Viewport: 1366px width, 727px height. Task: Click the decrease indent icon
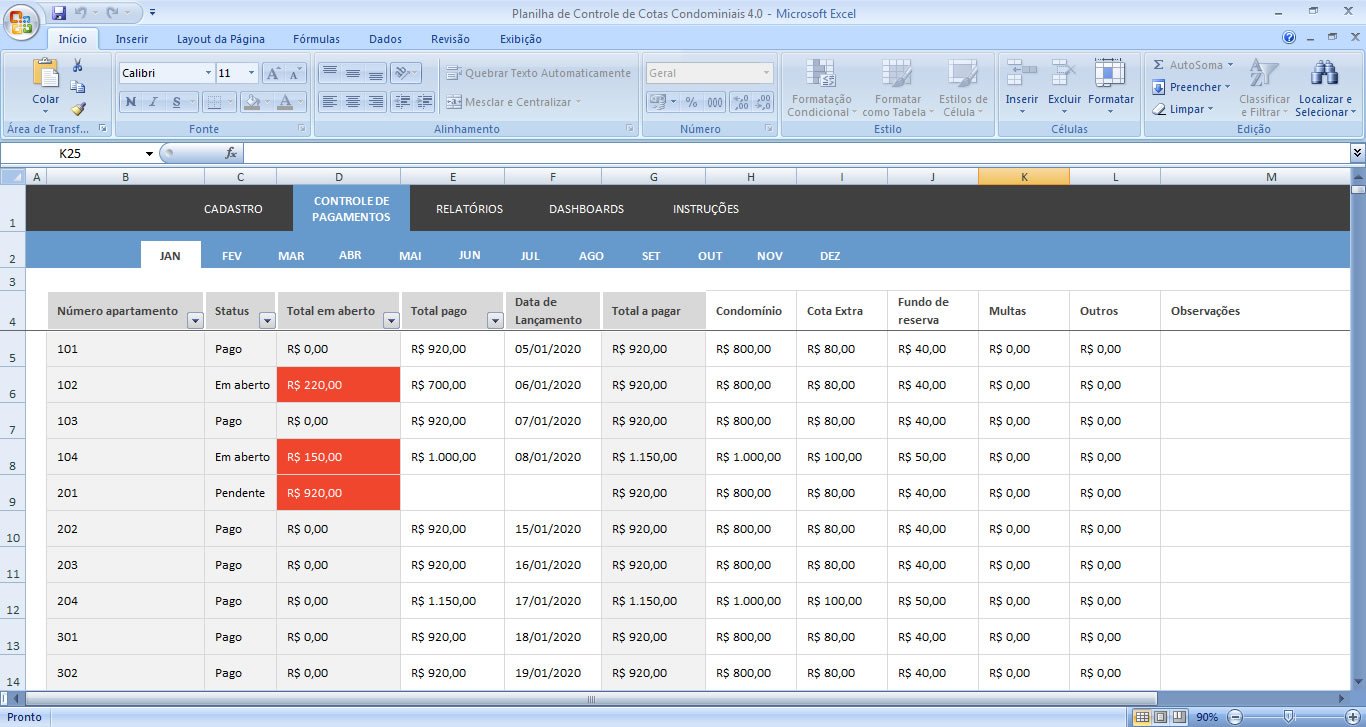point(402,102)
